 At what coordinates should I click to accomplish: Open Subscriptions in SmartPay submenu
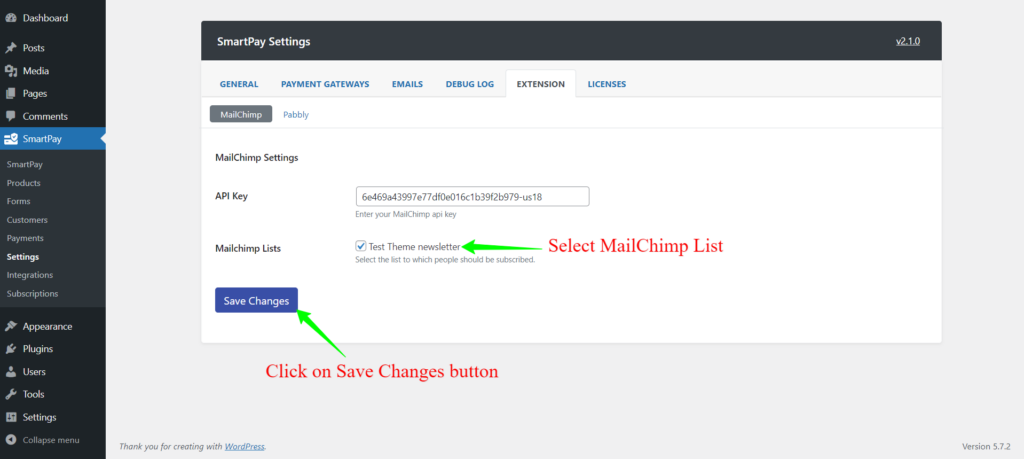[x=33, y=294]
